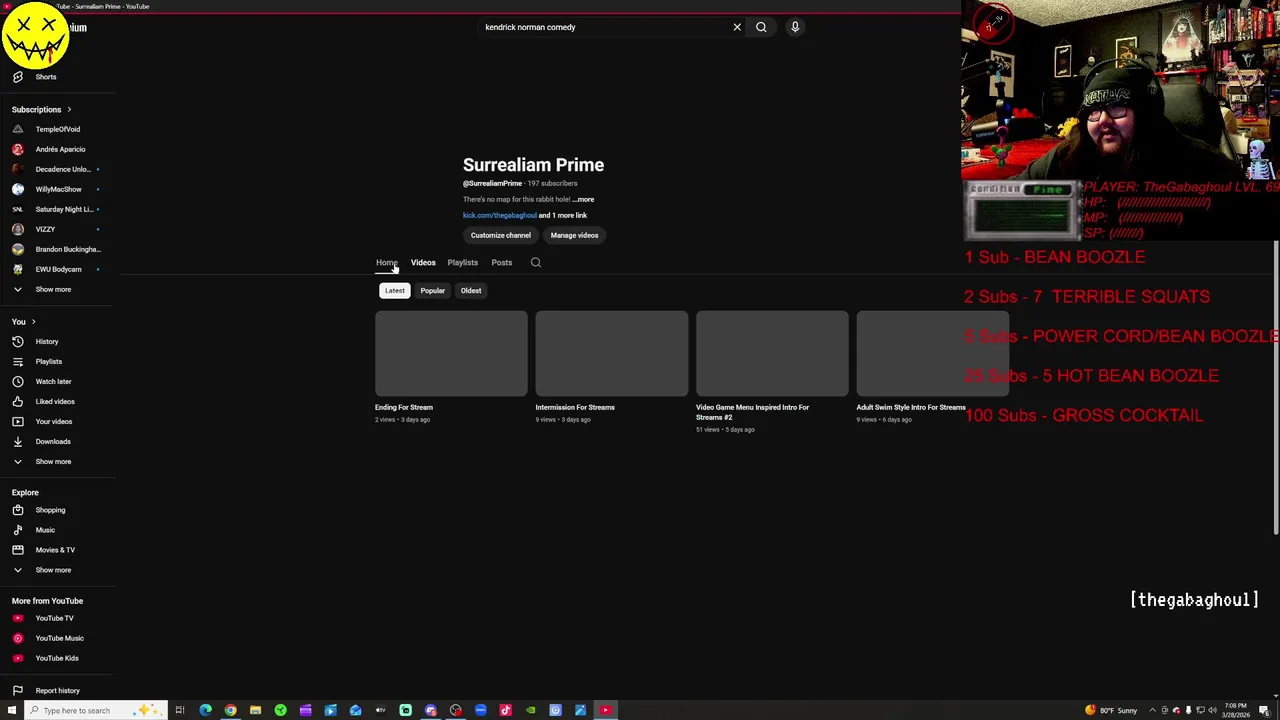Open Andrés Aparicio channel avatar
Screen dimensions: 1280x720
pos(18,149)
